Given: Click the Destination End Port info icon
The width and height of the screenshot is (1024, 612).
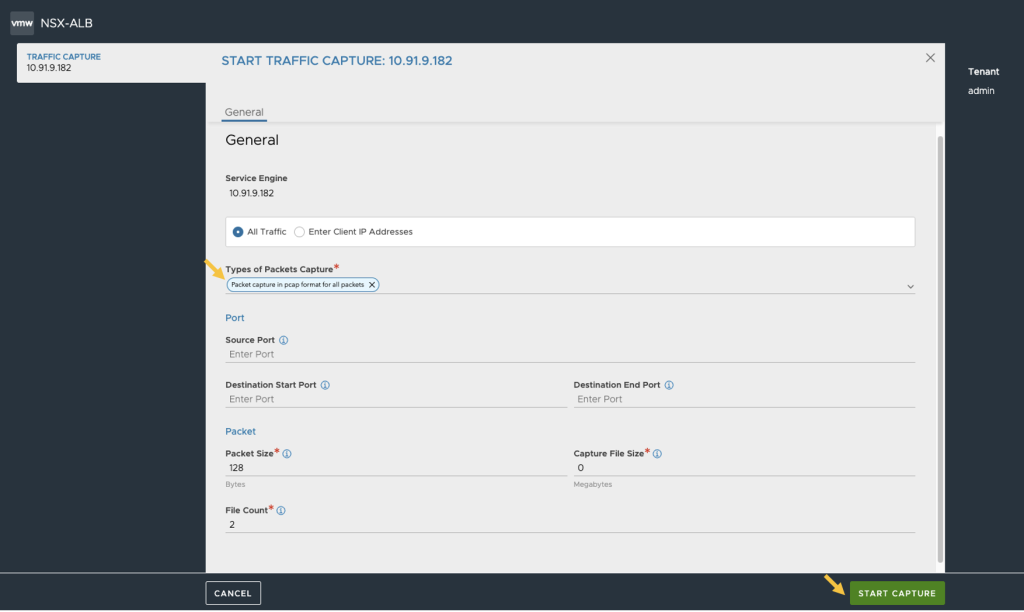Looking at the screenshot, I should click(669, 385).
